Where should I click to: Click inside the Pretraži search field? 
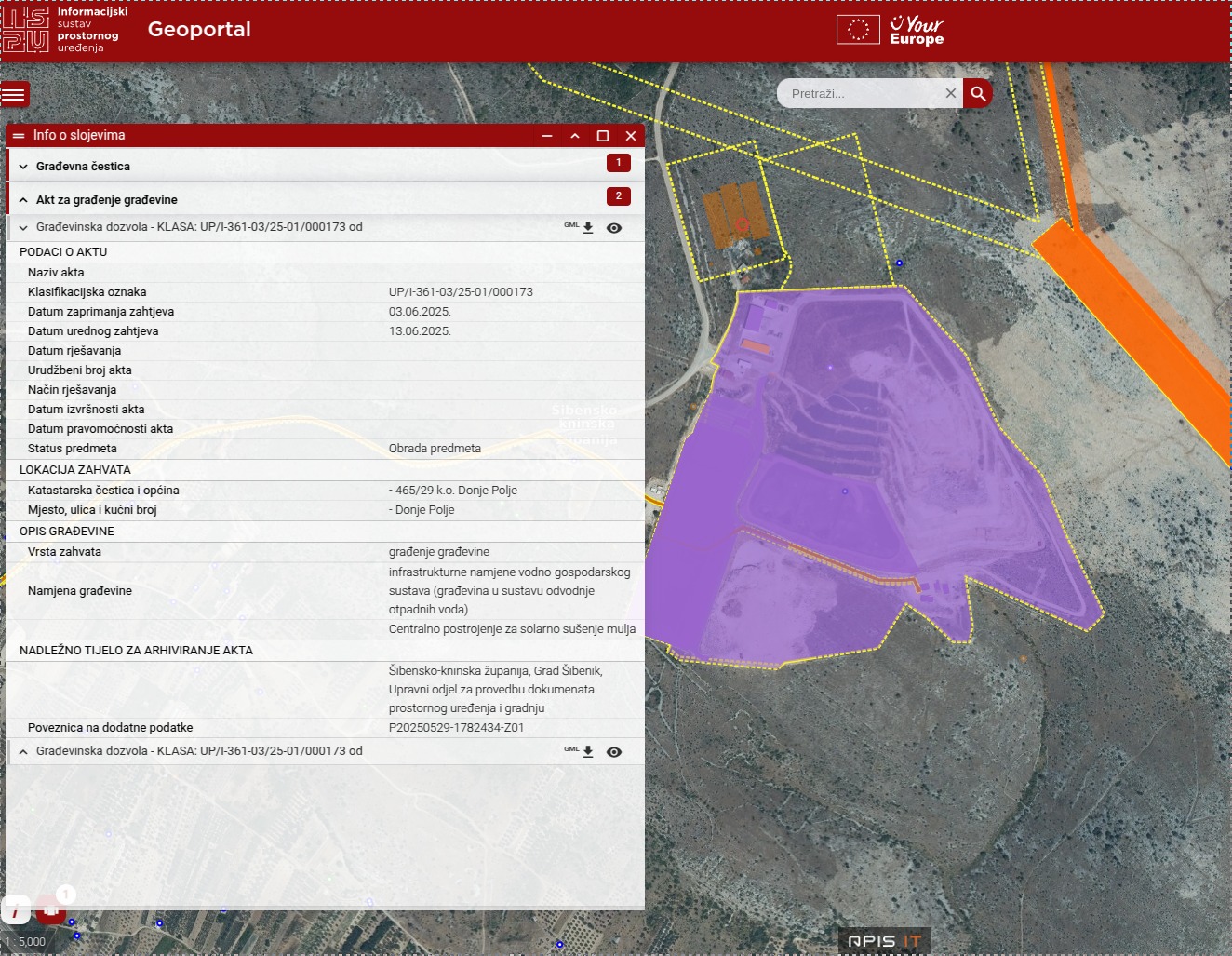861,93
